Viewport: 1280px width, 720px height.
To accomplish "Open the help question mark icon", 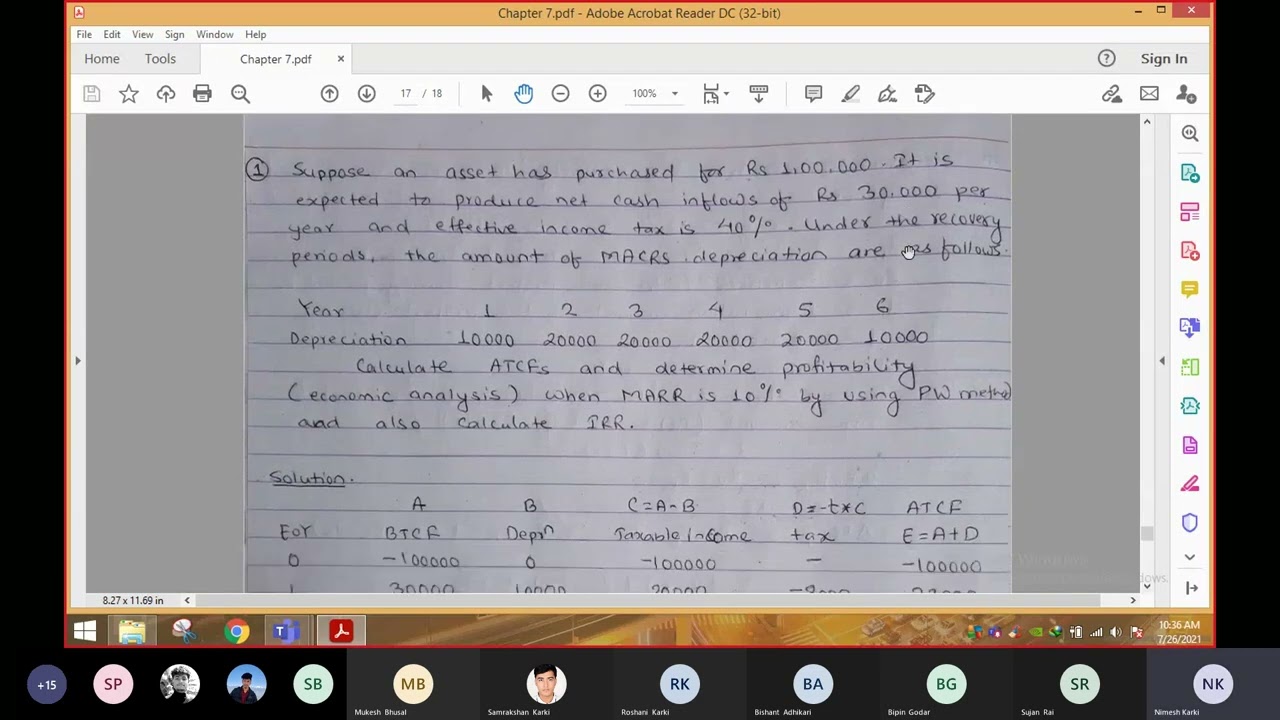I will coord(1106,59).
